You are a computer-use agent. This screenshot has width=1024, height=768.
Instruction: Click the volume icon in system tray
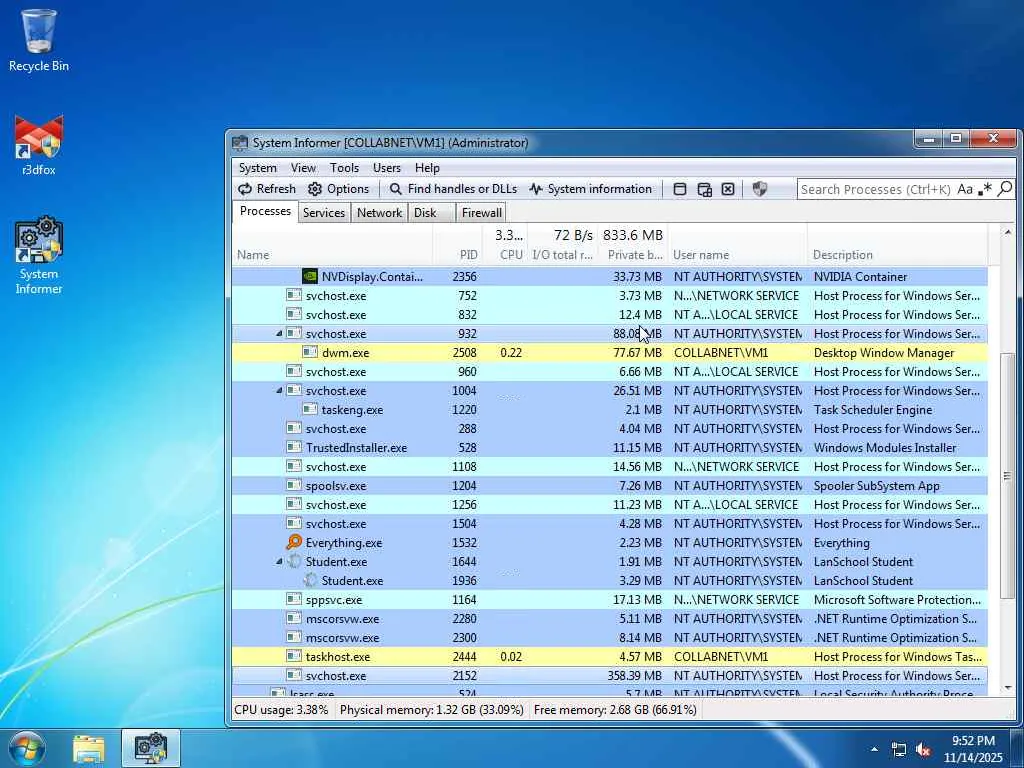(x=923, y=750)
